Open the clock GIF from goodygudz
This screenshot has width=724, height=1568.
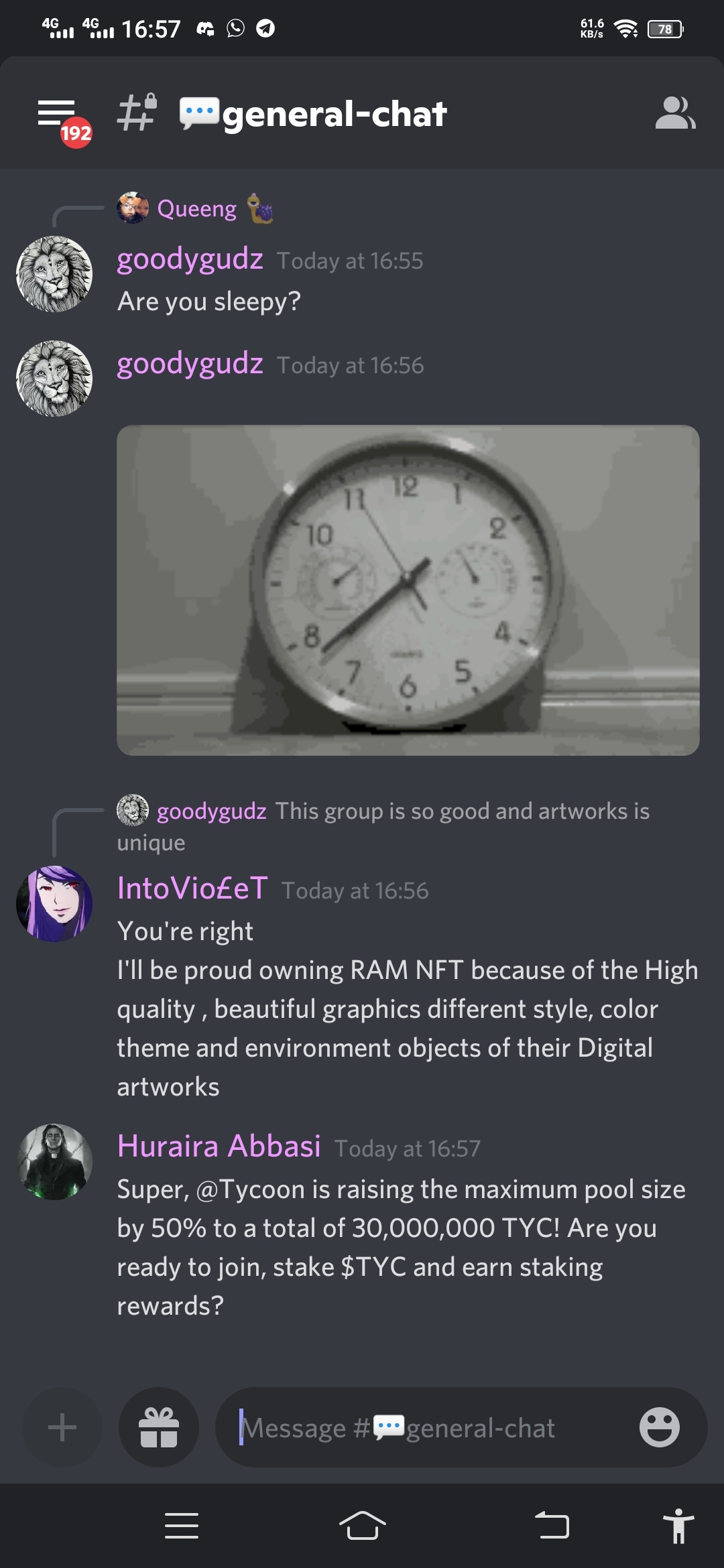[x=408, y=590]
